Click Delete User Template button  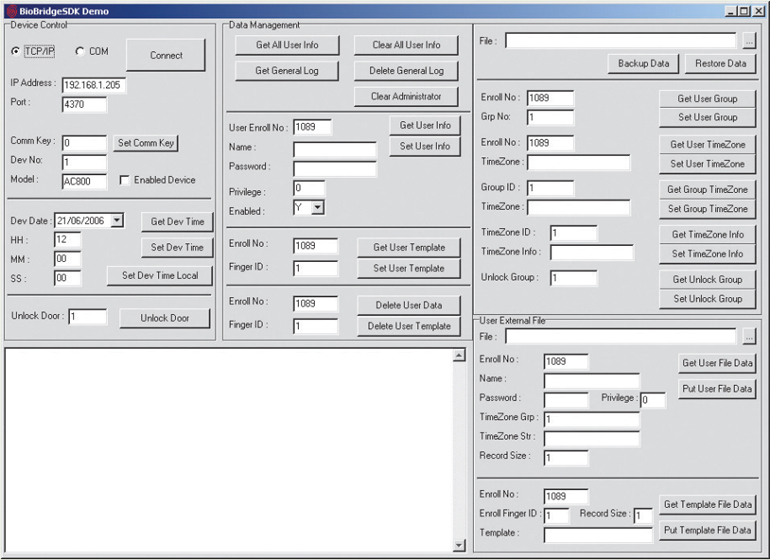[409, 326]
